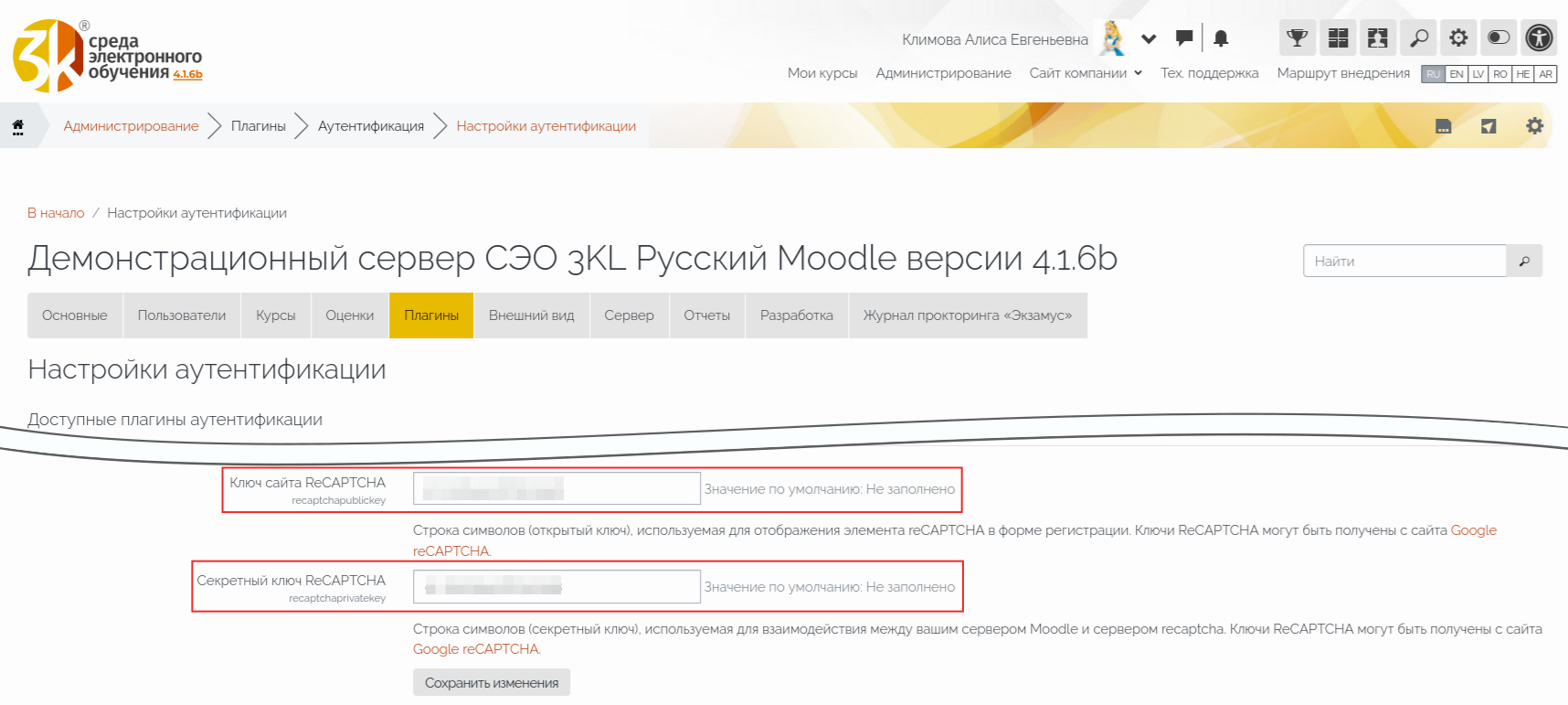Viewport: 1568px width, 705px height.
Task: Expand Сайт компании dropdown menu
Action: (x=1086, y=73)
